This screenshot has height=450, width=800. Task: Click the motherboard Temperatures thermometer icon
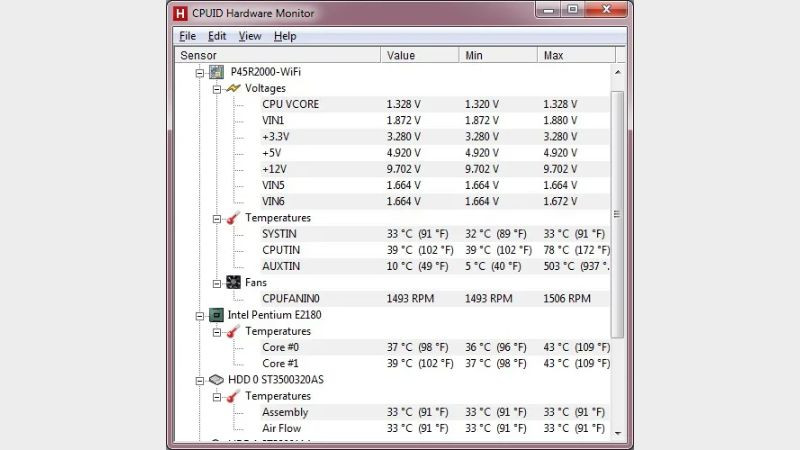[233, 218]
